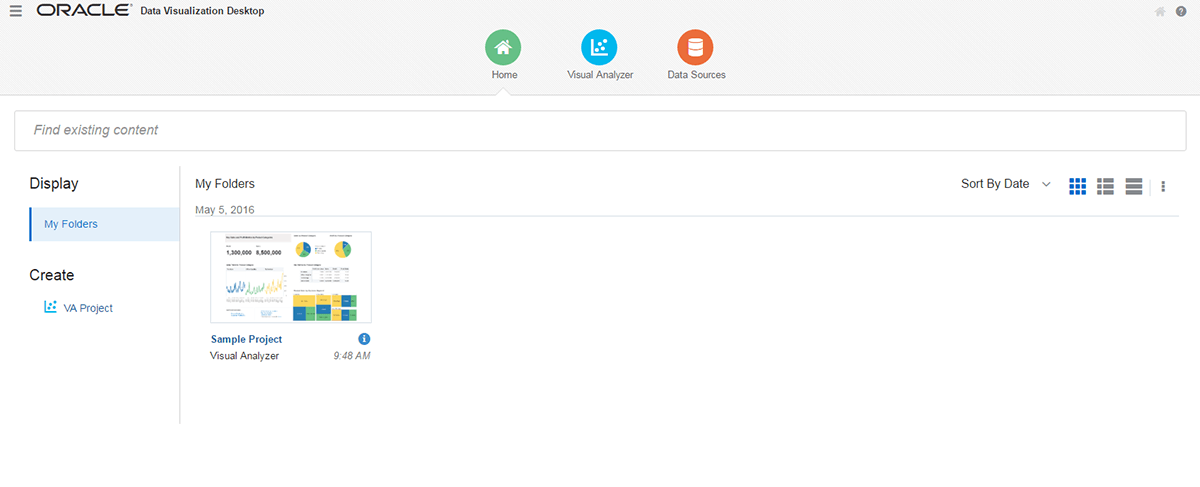This screenshot has height=487, width=1200.
Task: Click the May 5, 2016 date label
Action: 225,210
